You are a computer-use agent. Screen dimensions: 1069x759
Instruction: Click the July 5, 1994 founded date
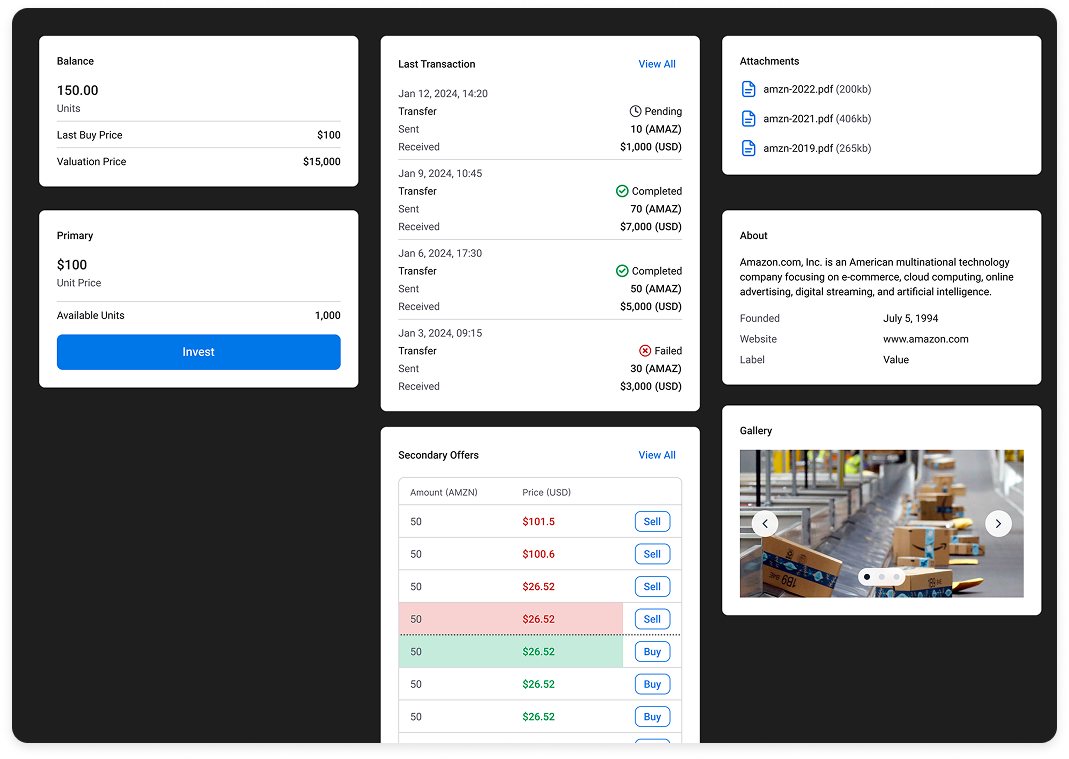tap(910, 318)
